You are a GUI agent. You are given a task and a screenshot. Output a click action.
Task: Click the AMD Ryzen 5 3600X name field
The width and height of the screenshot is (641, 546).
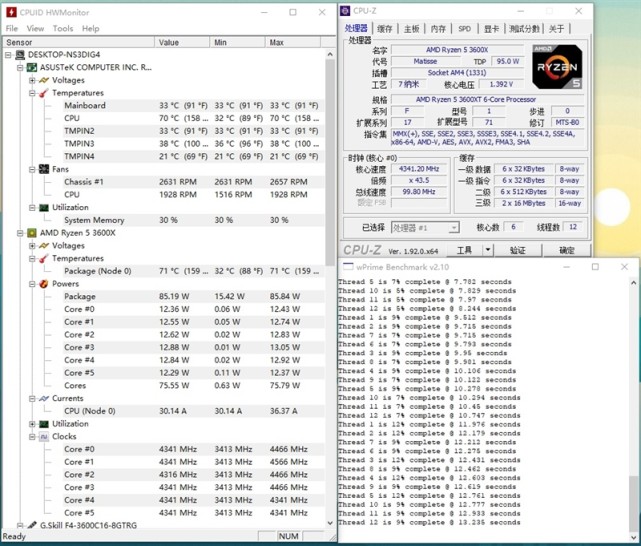457,50
